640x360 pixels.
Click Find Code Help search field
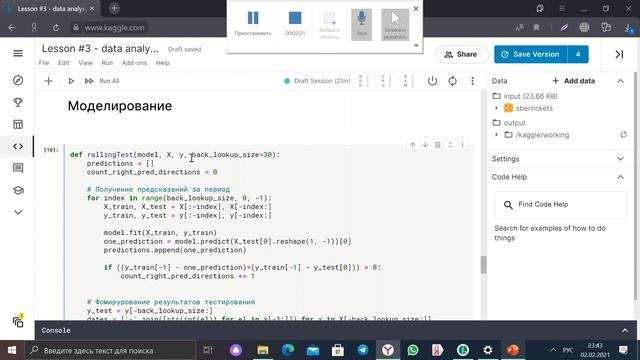point(560,204)
